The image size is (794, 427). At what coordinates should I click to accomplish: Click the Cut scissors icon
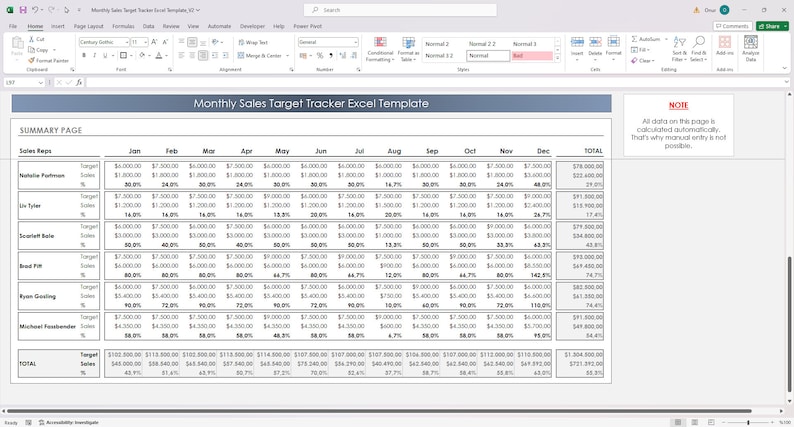[x=31, y=39]
